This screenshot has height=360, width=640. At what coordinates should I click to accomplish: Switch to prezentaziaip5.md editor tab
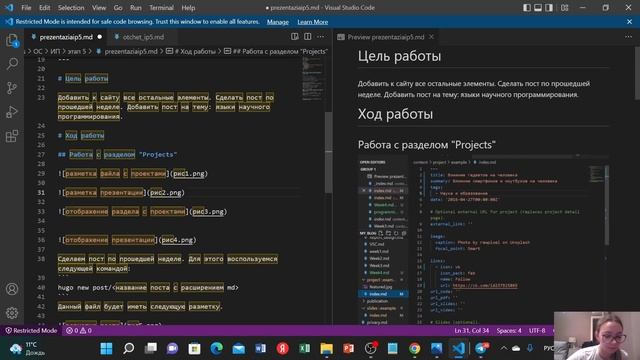66,37
